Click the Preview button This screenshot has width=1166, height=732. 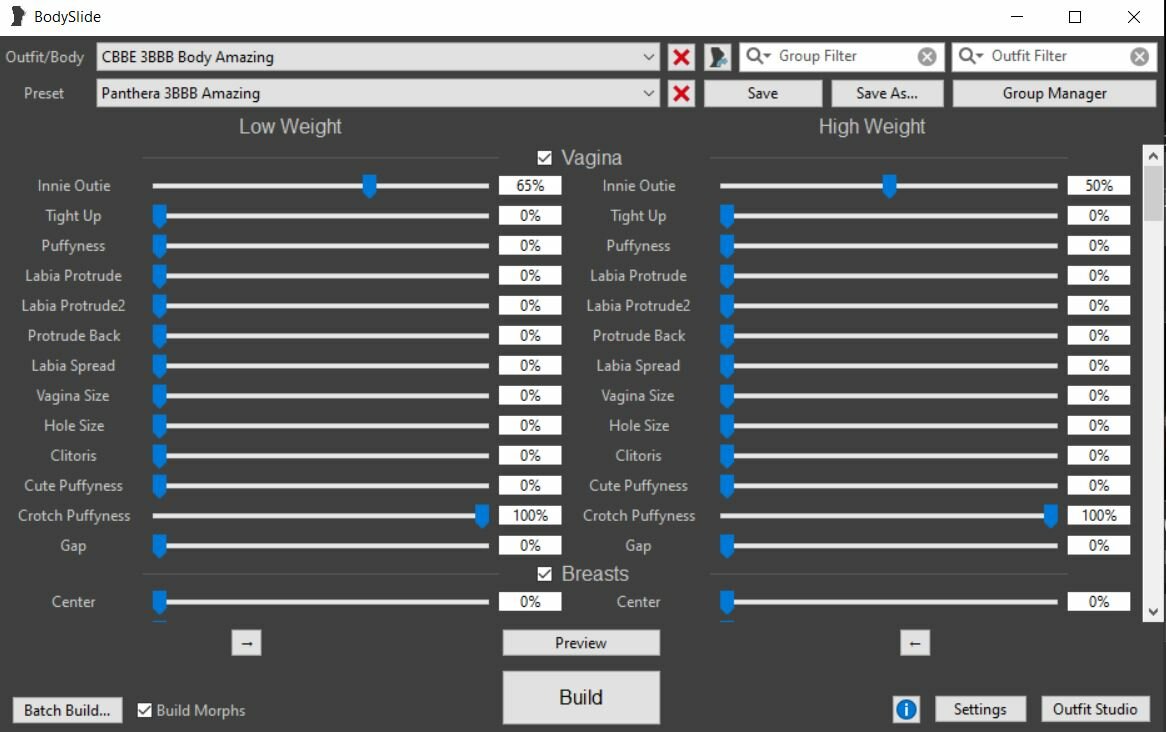coord(581,643)
